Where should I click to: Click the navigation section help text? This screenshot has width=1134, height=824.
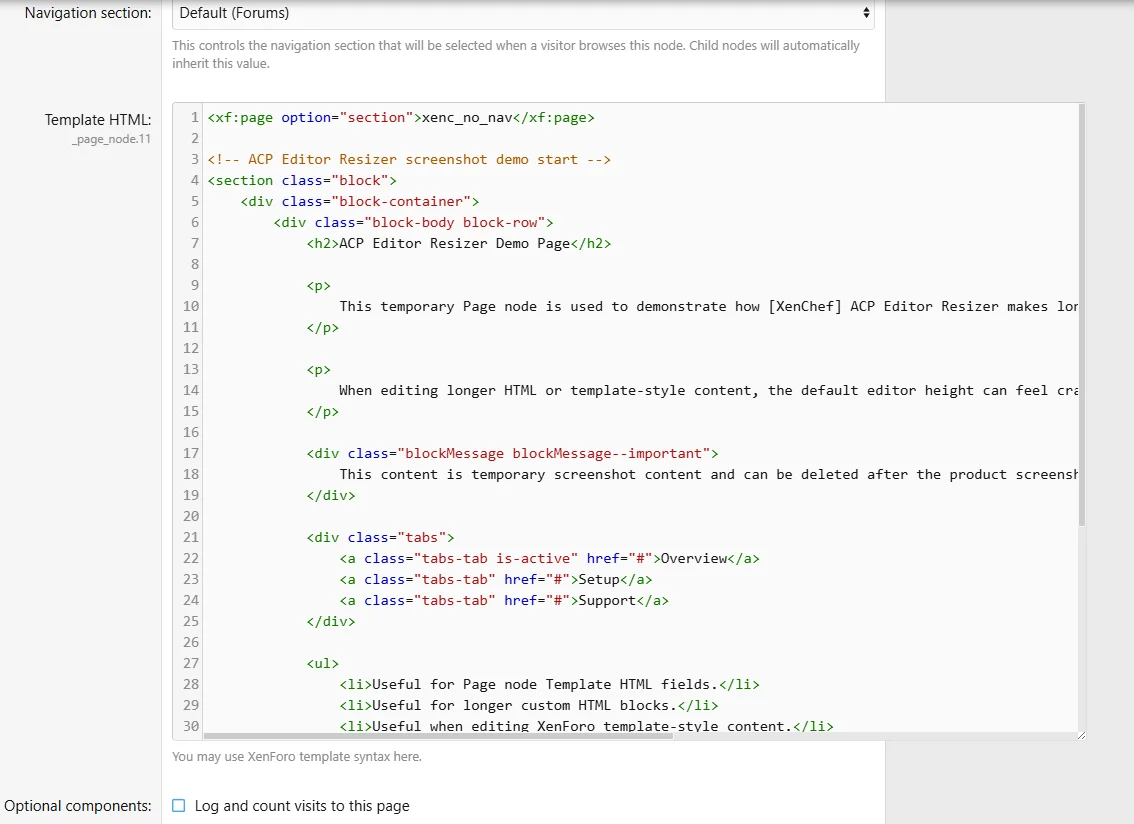pos(516,54)
